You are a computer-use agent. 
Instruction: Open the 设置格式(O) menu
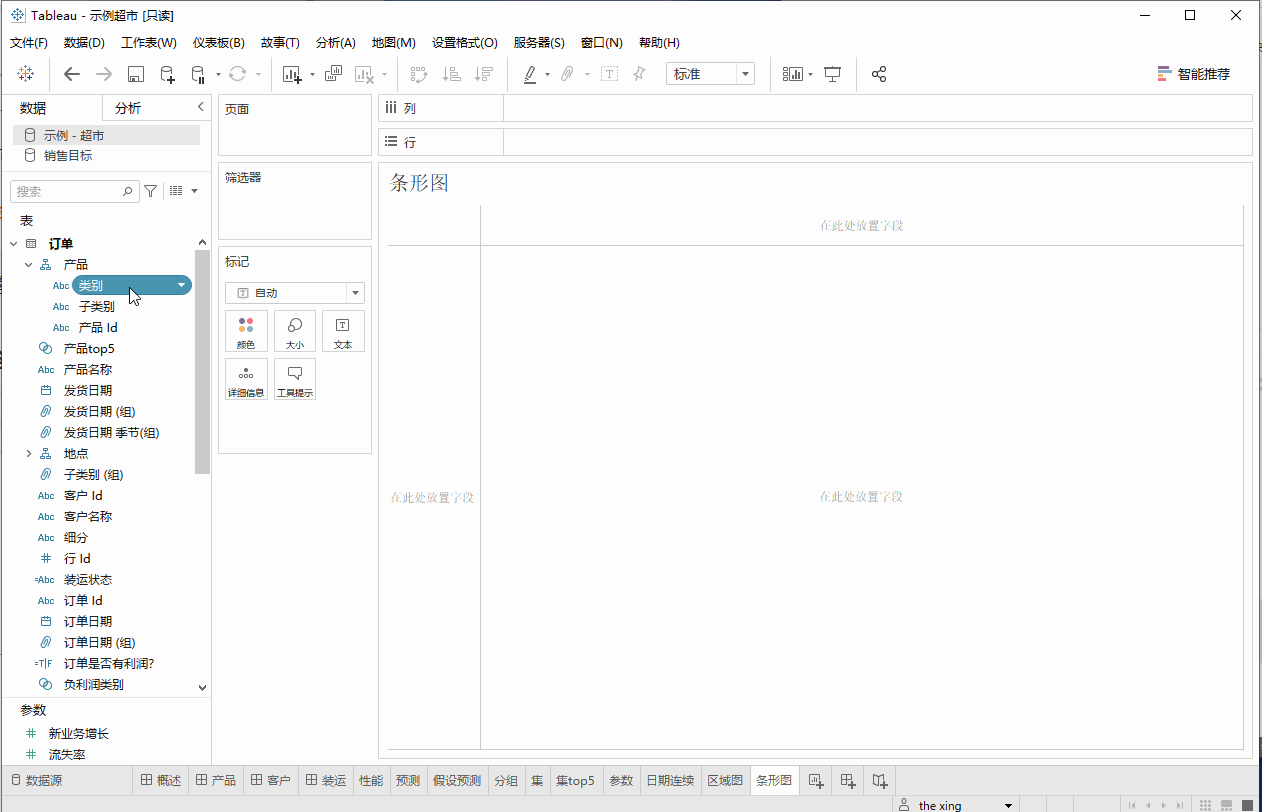tap(465, 43)
